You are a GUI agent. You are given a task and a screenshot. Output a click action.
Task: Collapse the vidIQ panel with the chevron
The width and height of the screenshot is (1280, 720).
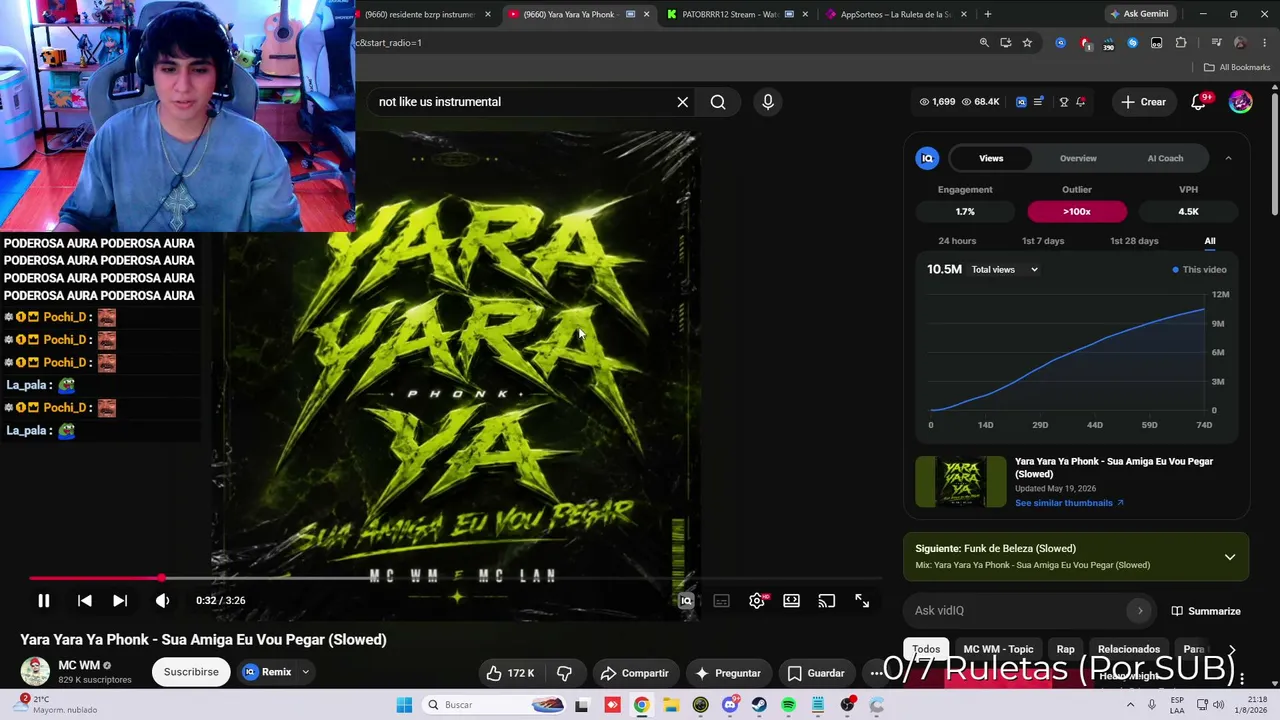[1228, 158]
